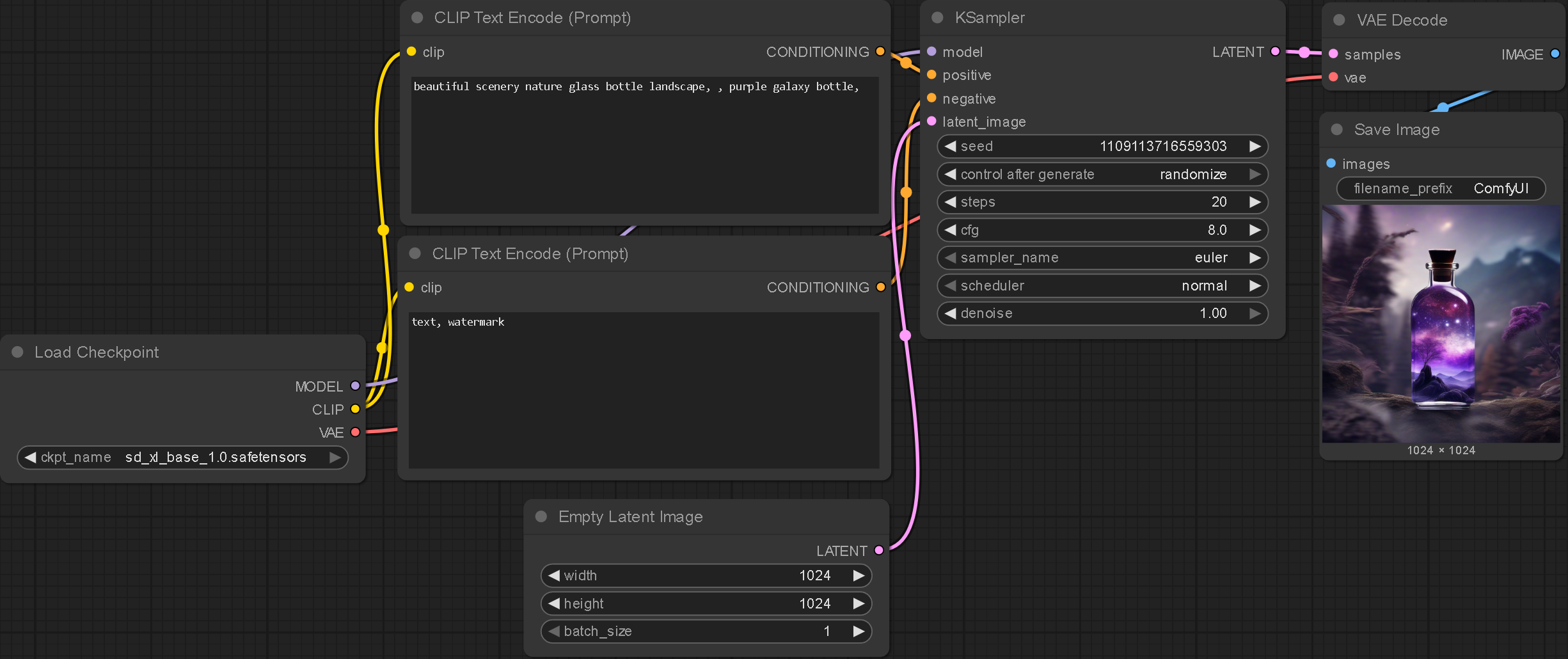Click the KSampler node title
1568x659 pixels.
pos(990,18)
